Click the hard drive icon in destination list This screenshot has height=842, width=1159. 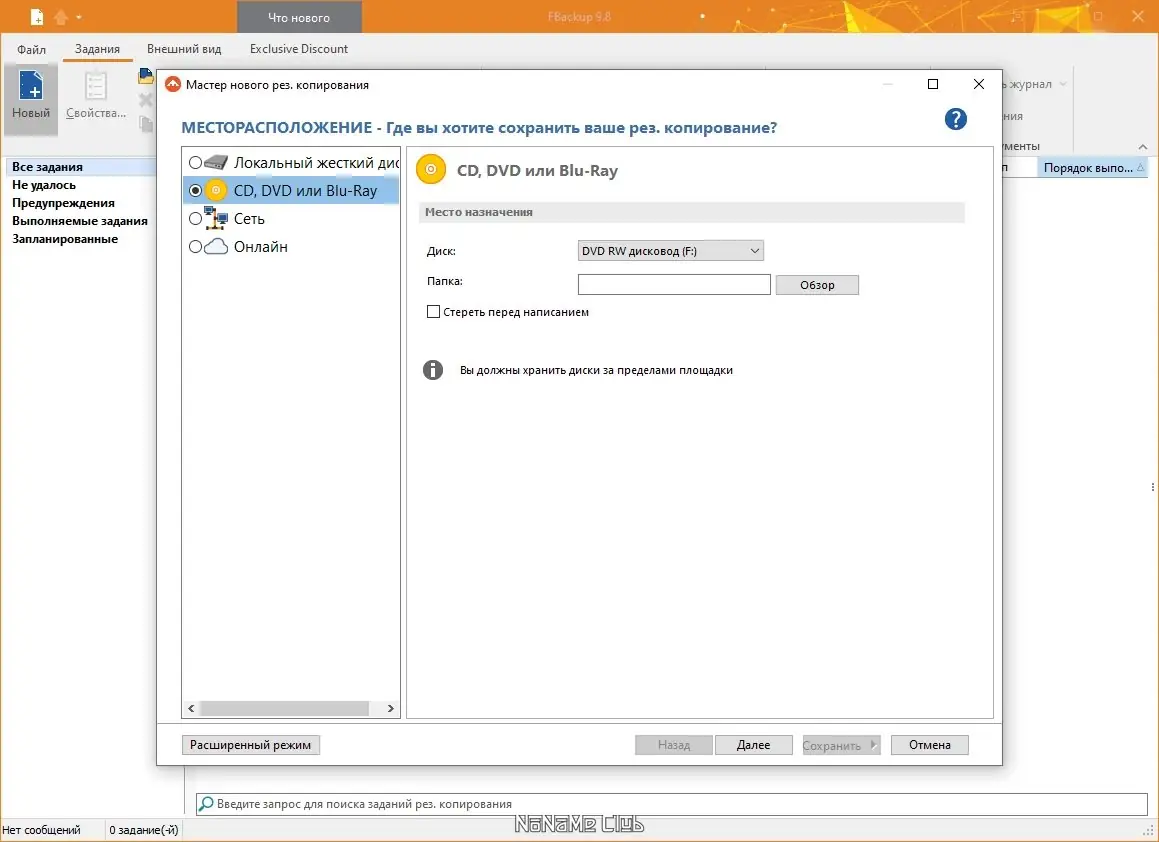click(216, 163)
